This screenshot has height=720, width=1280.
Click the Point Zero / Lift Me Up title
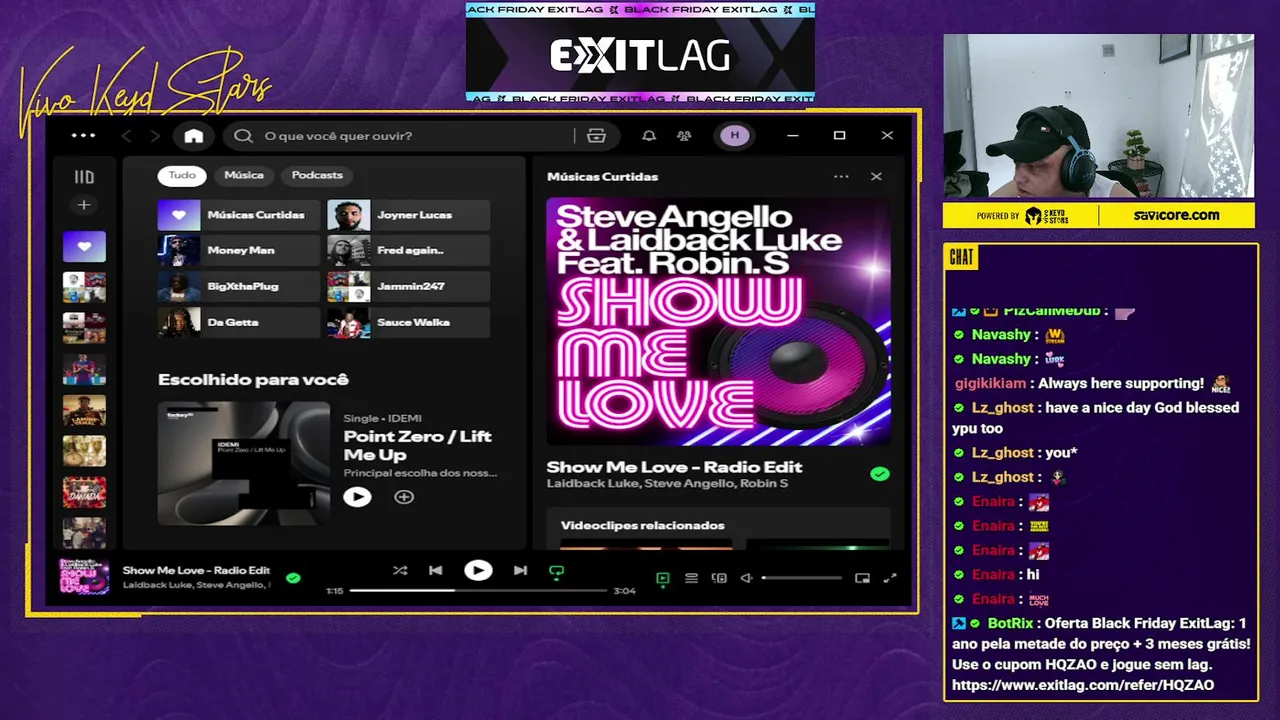pyautogui.click(x=418, y=446)
